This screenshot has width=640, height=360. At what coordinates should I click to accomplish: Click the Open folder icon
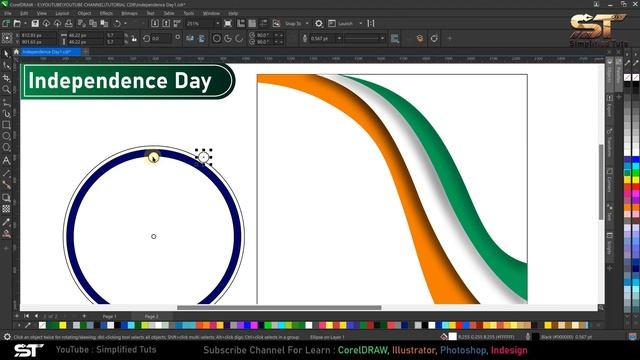click(17, 24)
